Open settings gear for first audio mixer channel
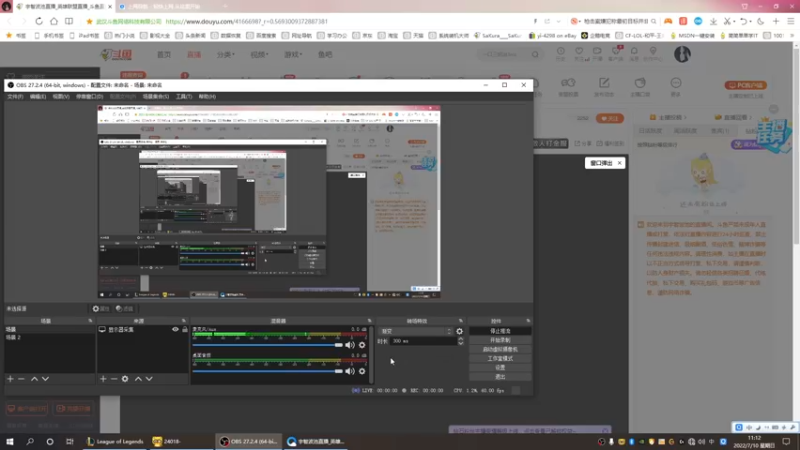This screenshot has width=800, height=450. pyautogui.click(x=362, y=345)
